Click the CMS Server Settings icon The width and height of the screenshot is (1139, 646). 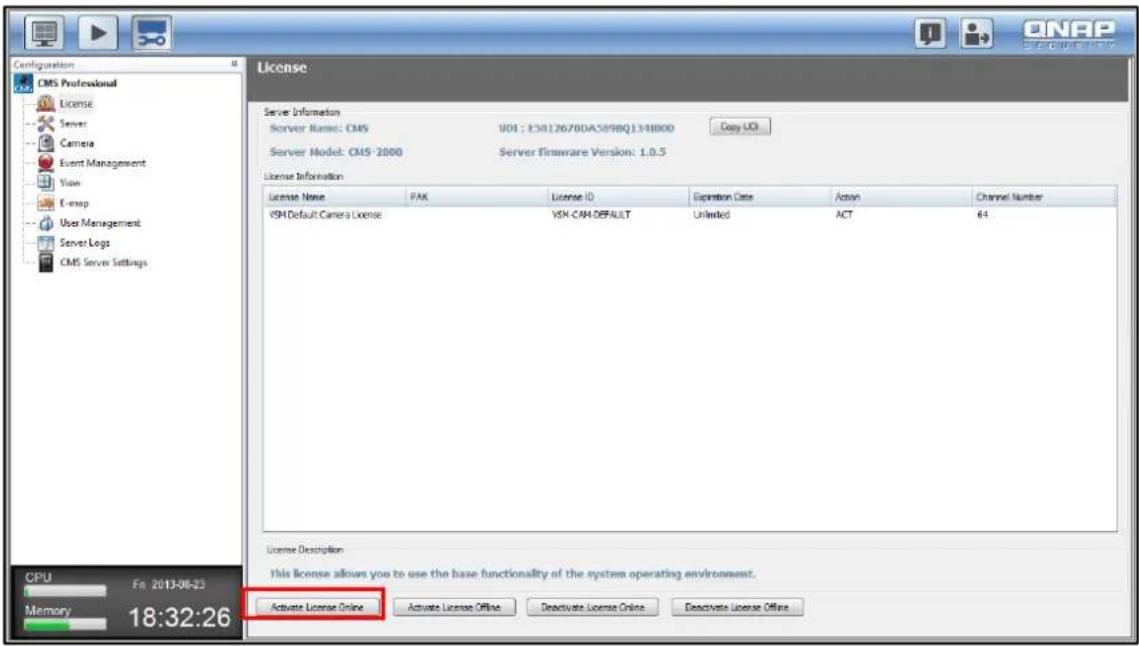coord(46,262)
